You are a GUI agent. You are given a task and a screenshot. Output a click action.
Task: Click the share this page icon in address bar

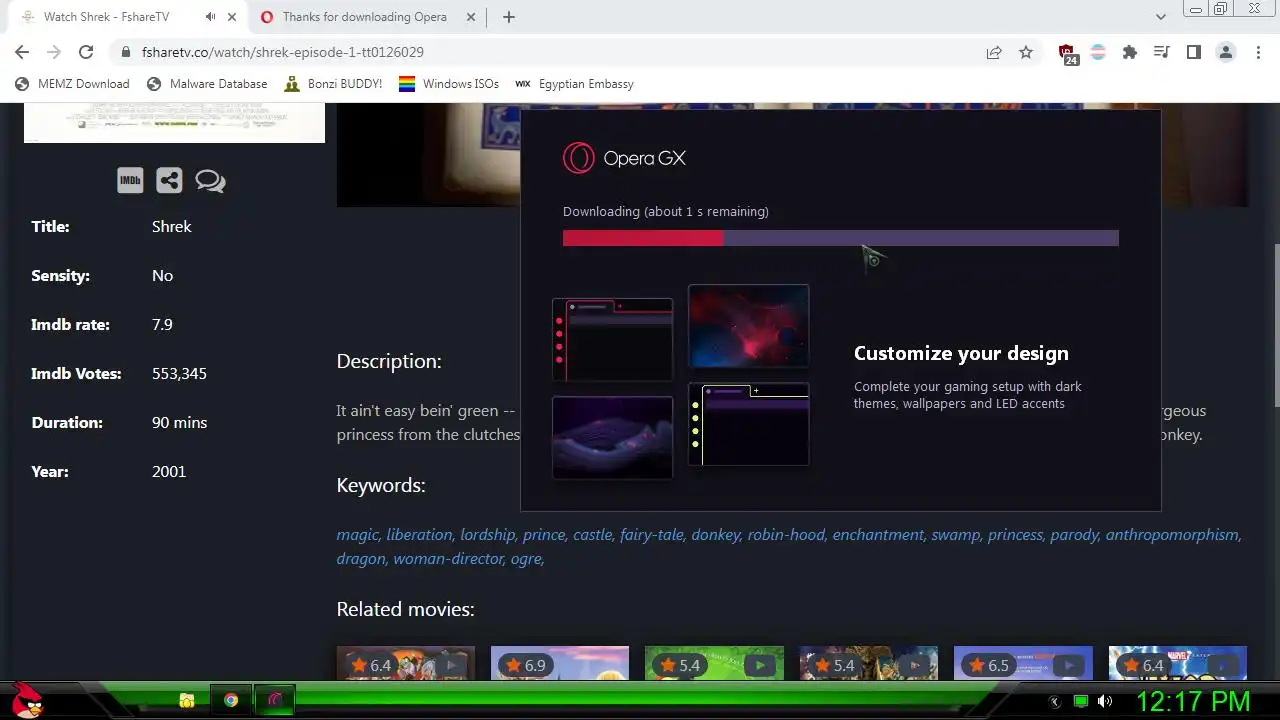coord(994,52)
